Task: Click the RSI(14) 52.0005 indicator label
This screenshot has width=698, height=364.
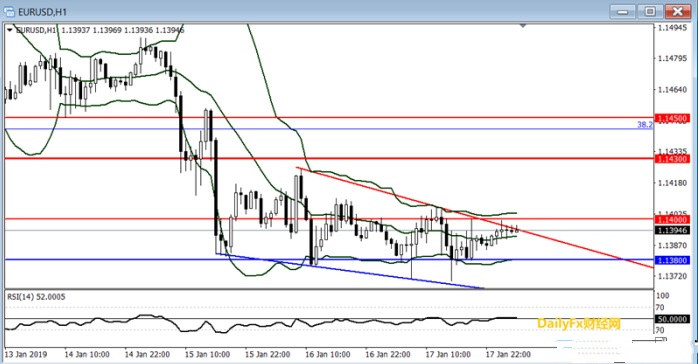Action: coord(36,297)
